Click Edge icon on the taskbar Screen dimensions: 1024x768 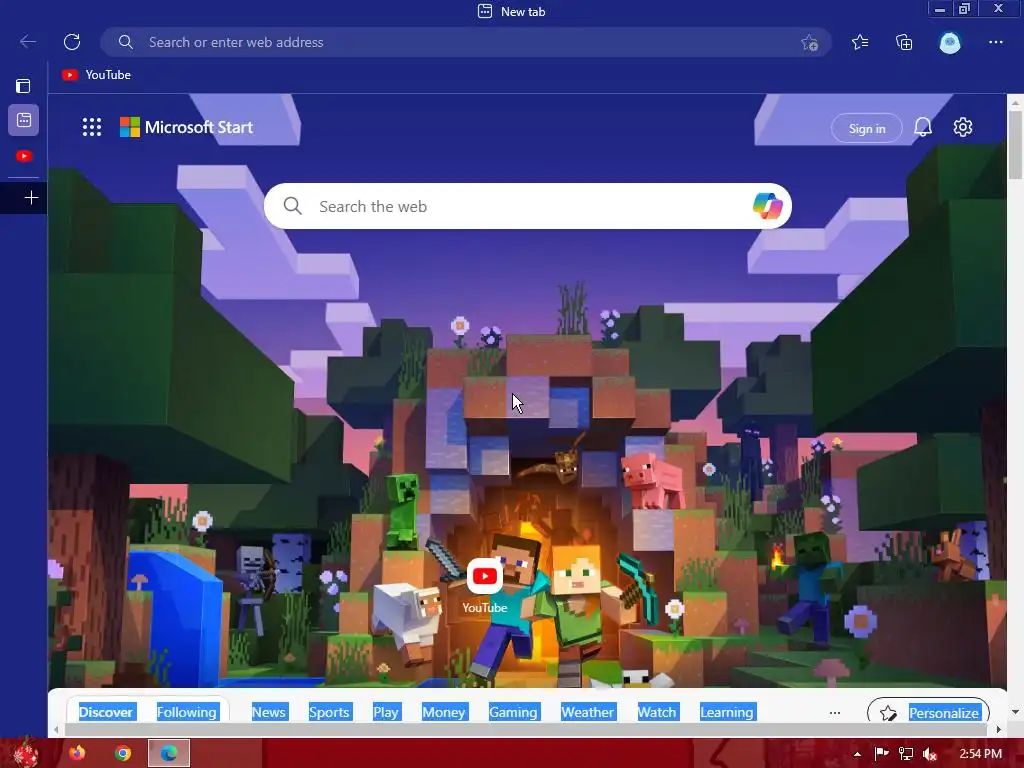pos(169,754)
